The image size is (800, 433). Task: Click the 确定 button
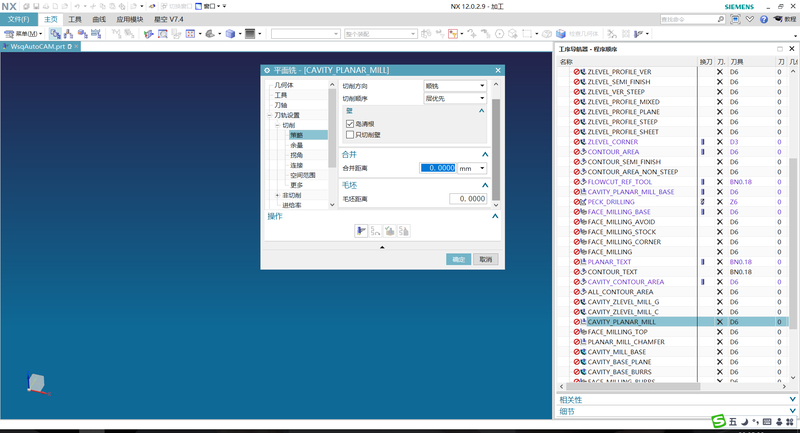pos(458,259)
